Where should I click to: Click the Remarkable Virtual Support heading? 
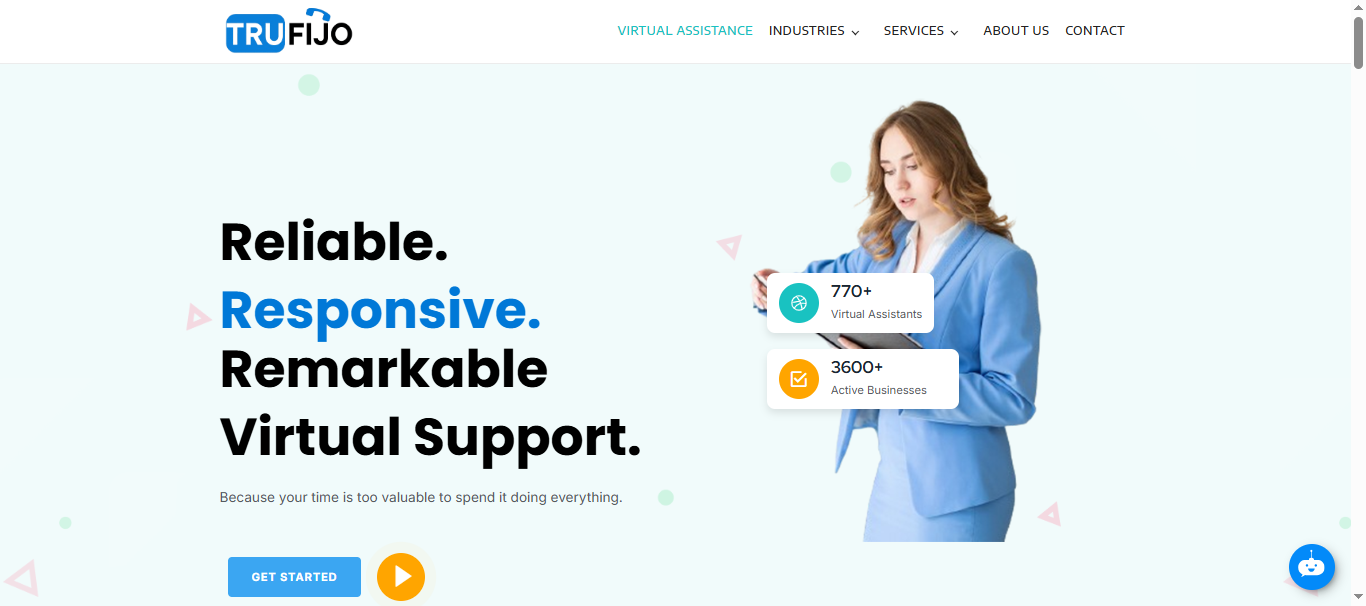(430, 403)
